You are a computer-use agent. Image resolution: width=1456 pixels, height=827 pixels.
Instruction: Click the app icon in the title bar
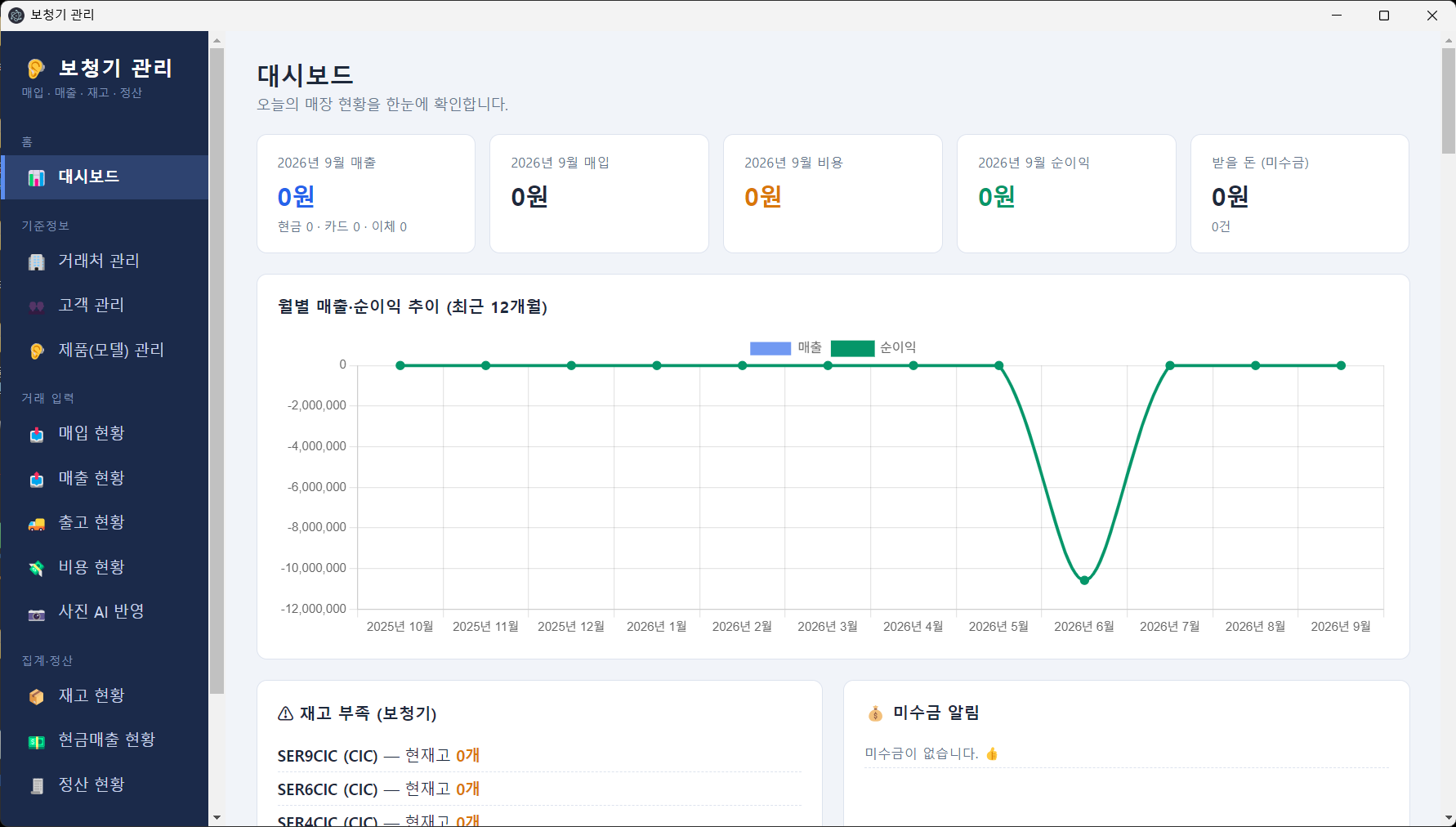[x=16, y=16]
